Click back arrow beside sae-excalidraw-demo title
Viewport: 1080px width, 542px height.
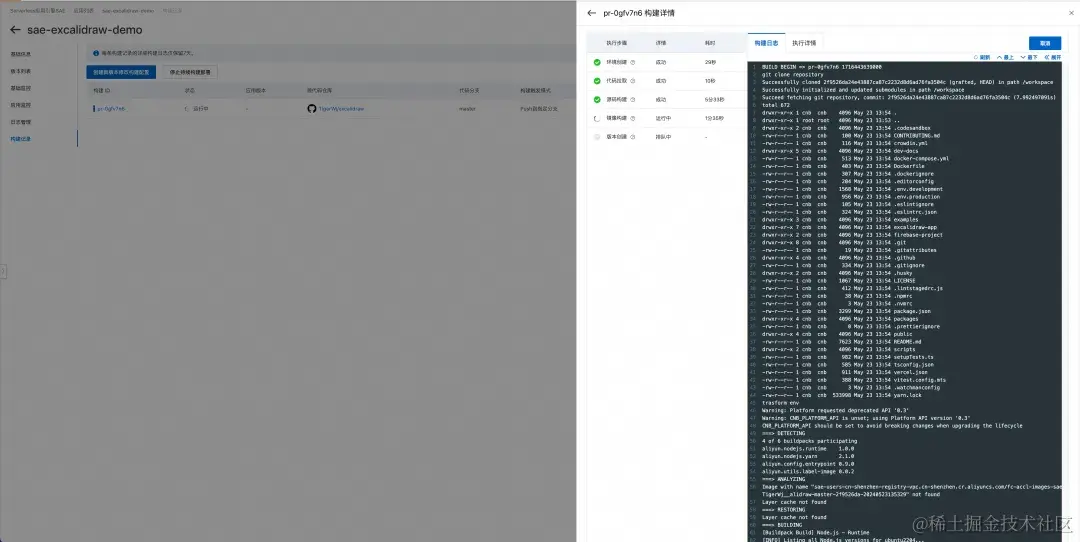tap(15, 30)
